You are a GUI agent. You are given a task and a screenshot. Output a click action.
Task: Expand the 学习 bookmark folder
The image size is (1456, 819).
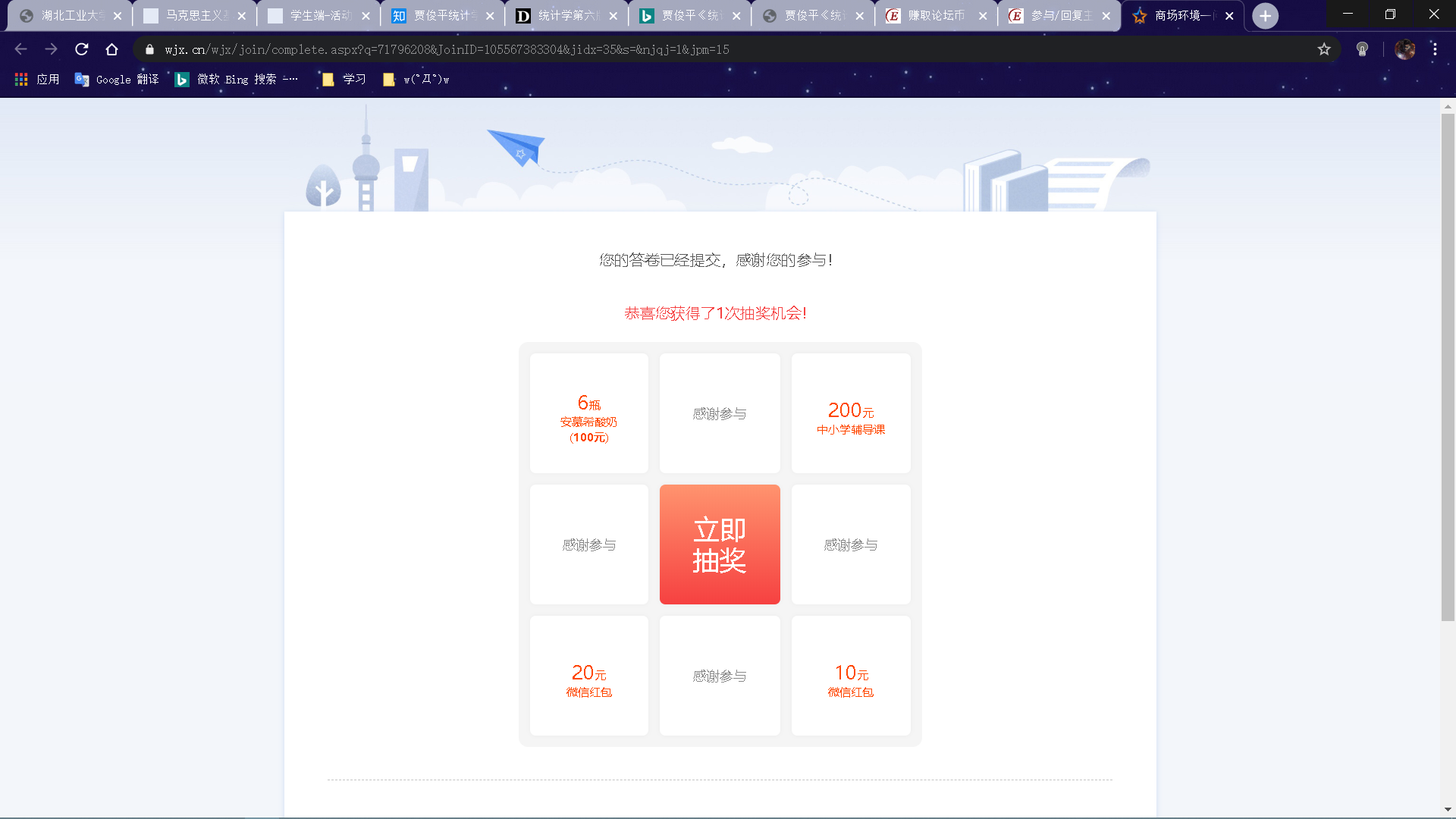(x=344, y=80)
